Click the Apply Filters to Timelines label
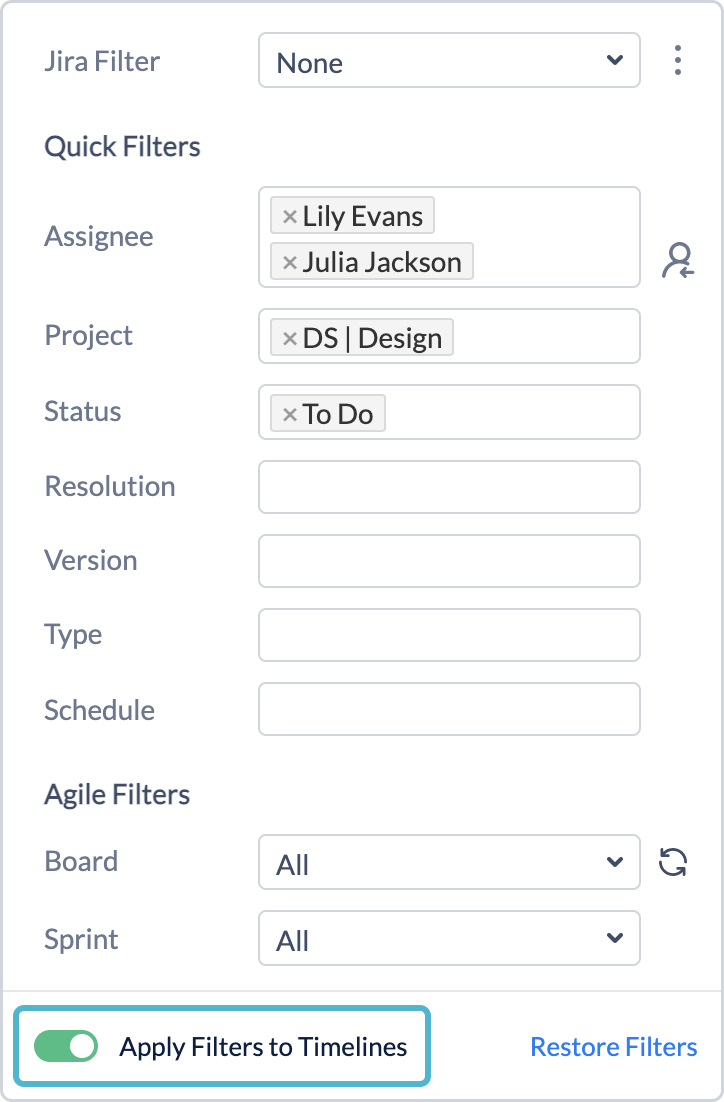Image resolution: width=724 pixels, height=1102 pixels. [263, 1047]
